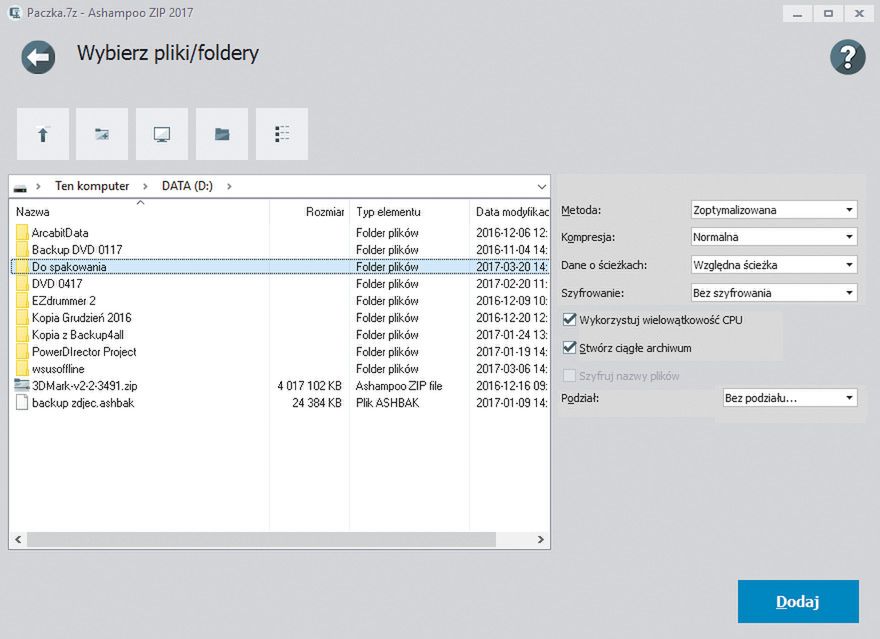The image size is (880, 639).
Task: Click the 3DMark zip file icon
Action: [x=22, y=385]
